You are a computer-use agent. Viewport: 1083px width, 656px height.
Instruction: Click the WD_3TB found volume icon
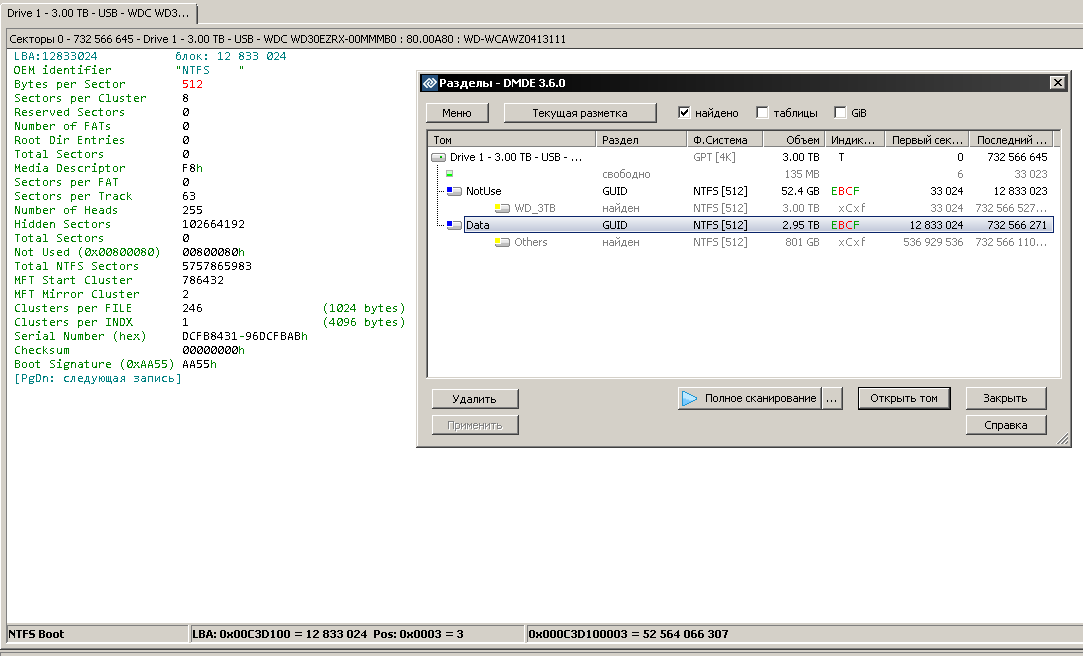502,208
